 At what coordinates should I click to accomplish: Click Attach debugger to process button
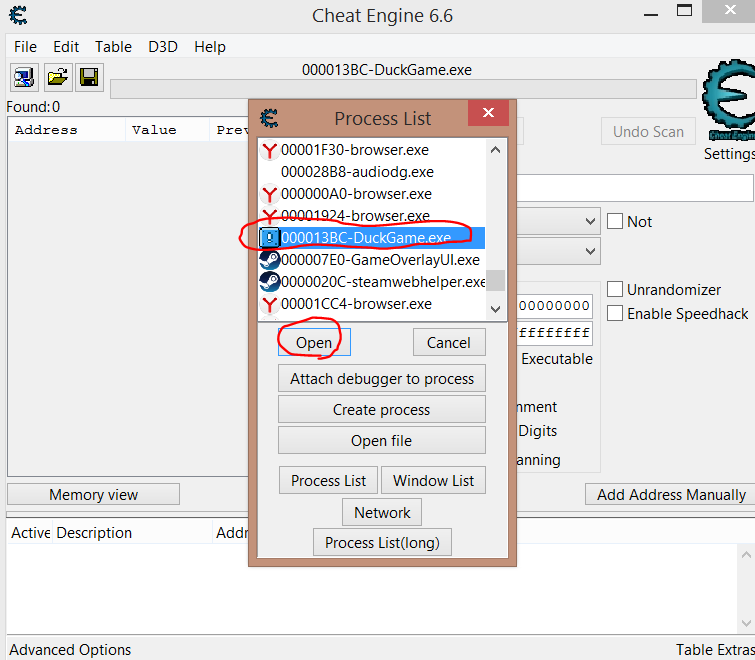pyautogui.click(x=381, y=378)
